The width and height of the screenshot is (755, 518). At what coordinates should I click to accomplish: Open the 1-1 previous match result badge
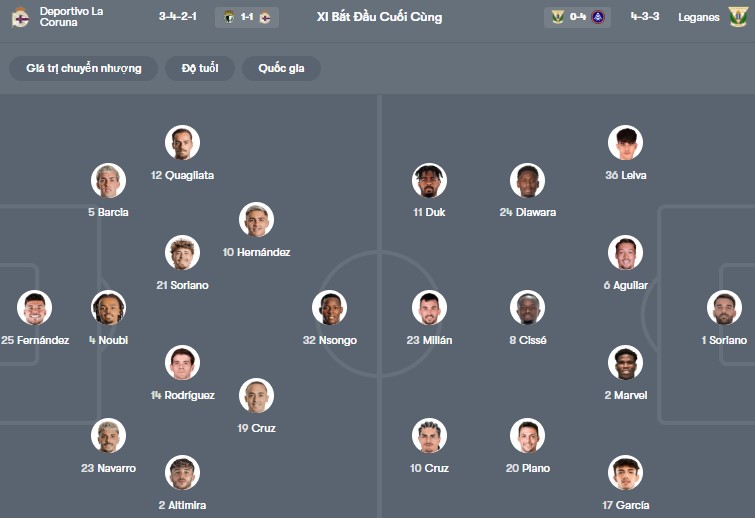point(246,17)
